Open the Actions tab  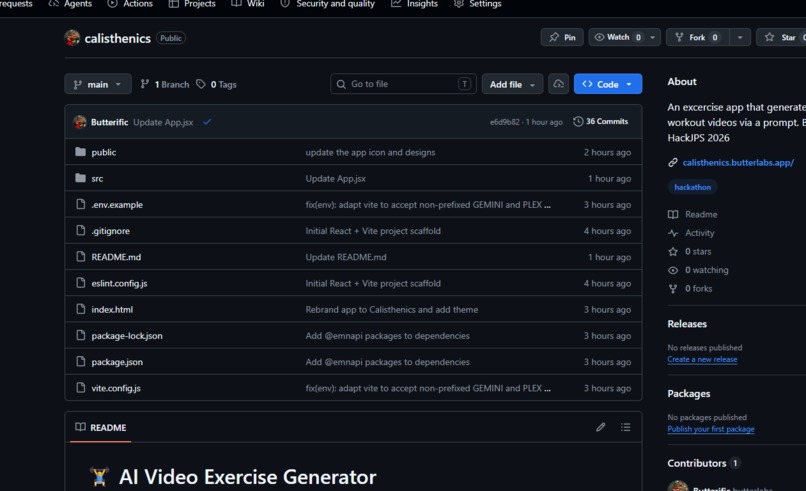[x=131, y=4]
